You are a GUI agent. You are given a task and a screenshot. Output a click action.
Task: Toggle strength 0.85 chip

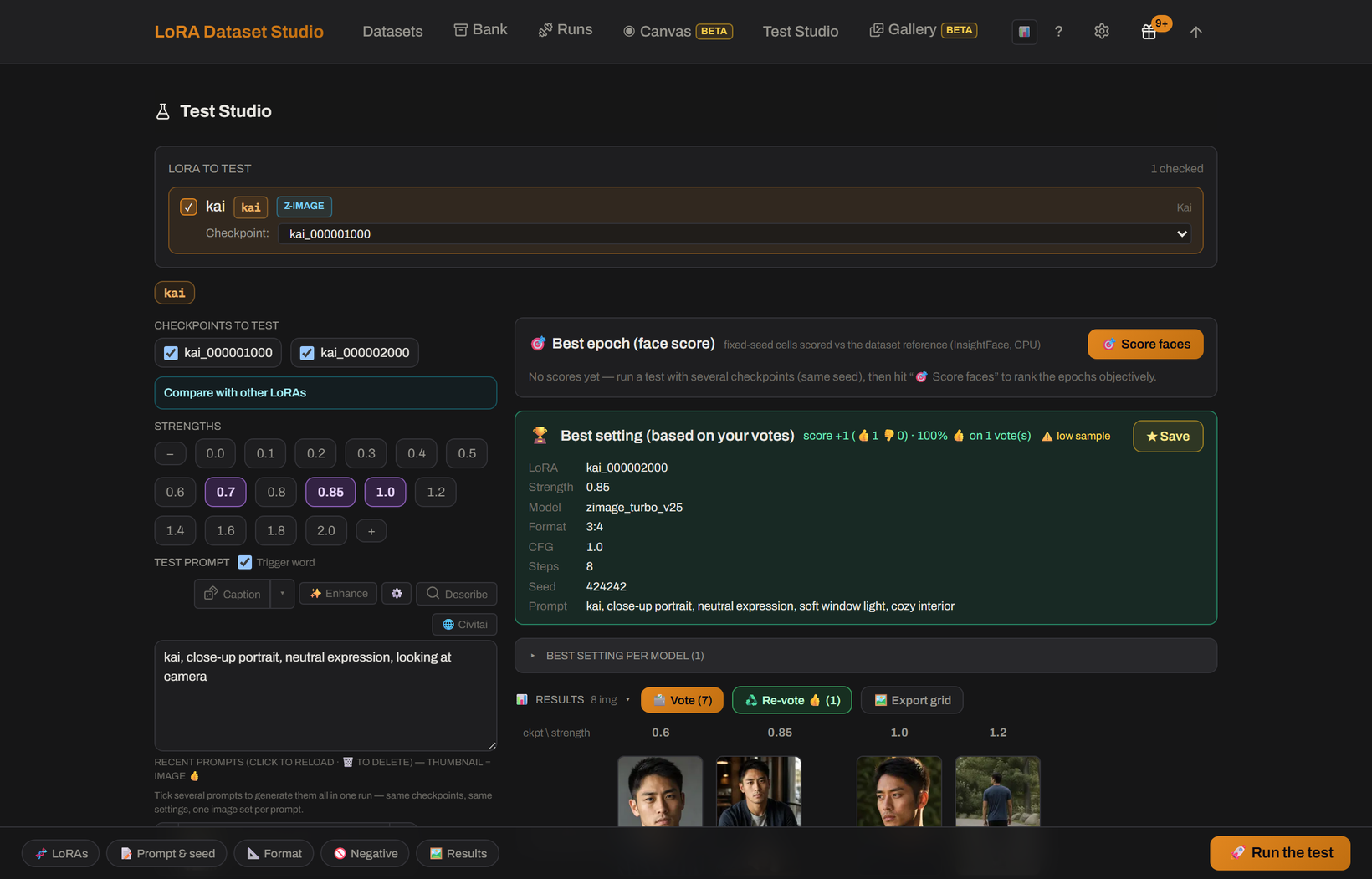(330, 492)
